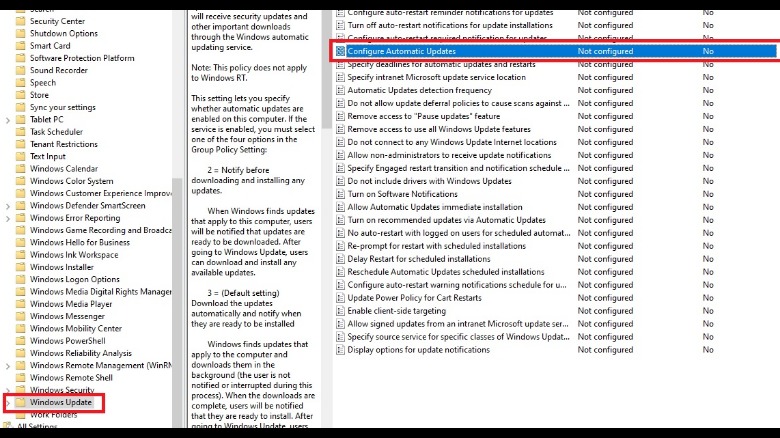The width and height of the screenshot is (780, 438).
Task: Select Remove access to use all Windows Update features
Action: pyautogui.click(x=439, y=129)
